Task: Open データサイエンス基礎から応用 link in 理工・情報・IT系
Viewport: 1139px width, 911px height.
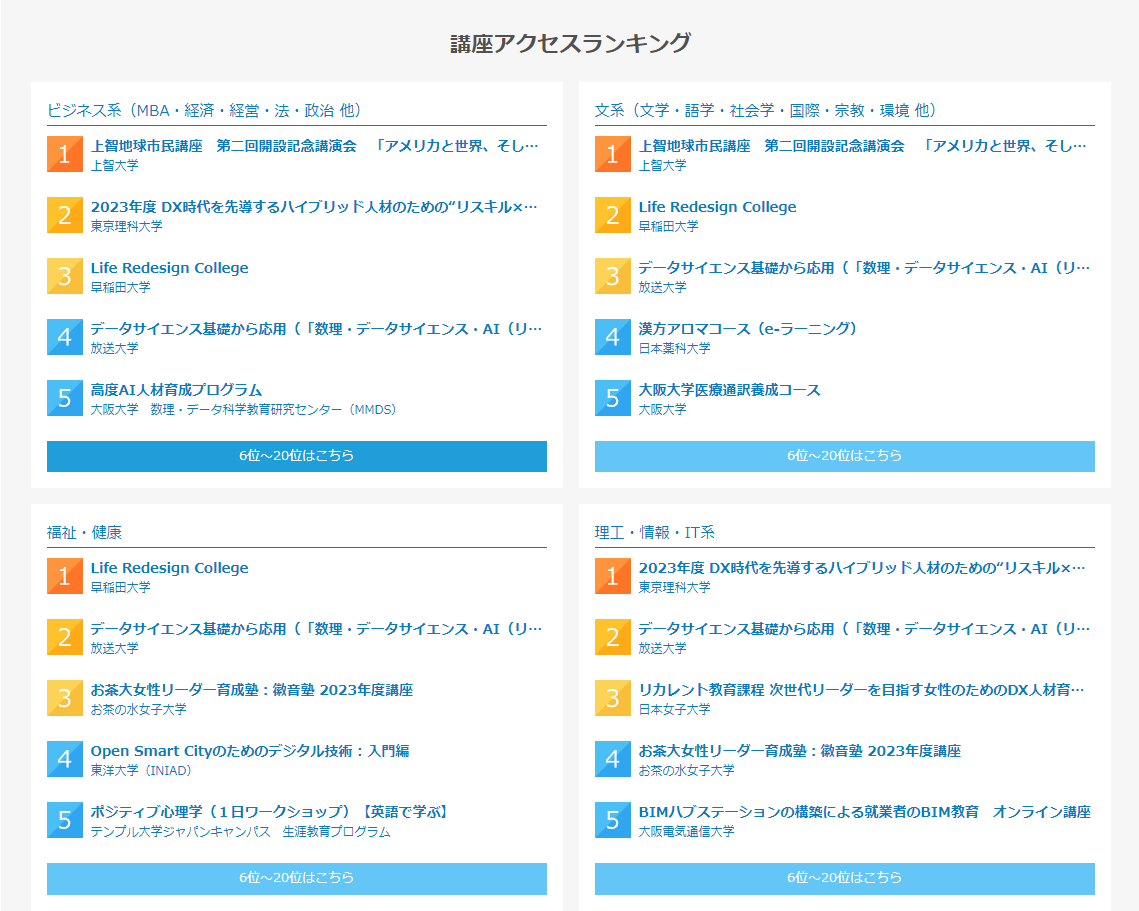Action: 864,629
